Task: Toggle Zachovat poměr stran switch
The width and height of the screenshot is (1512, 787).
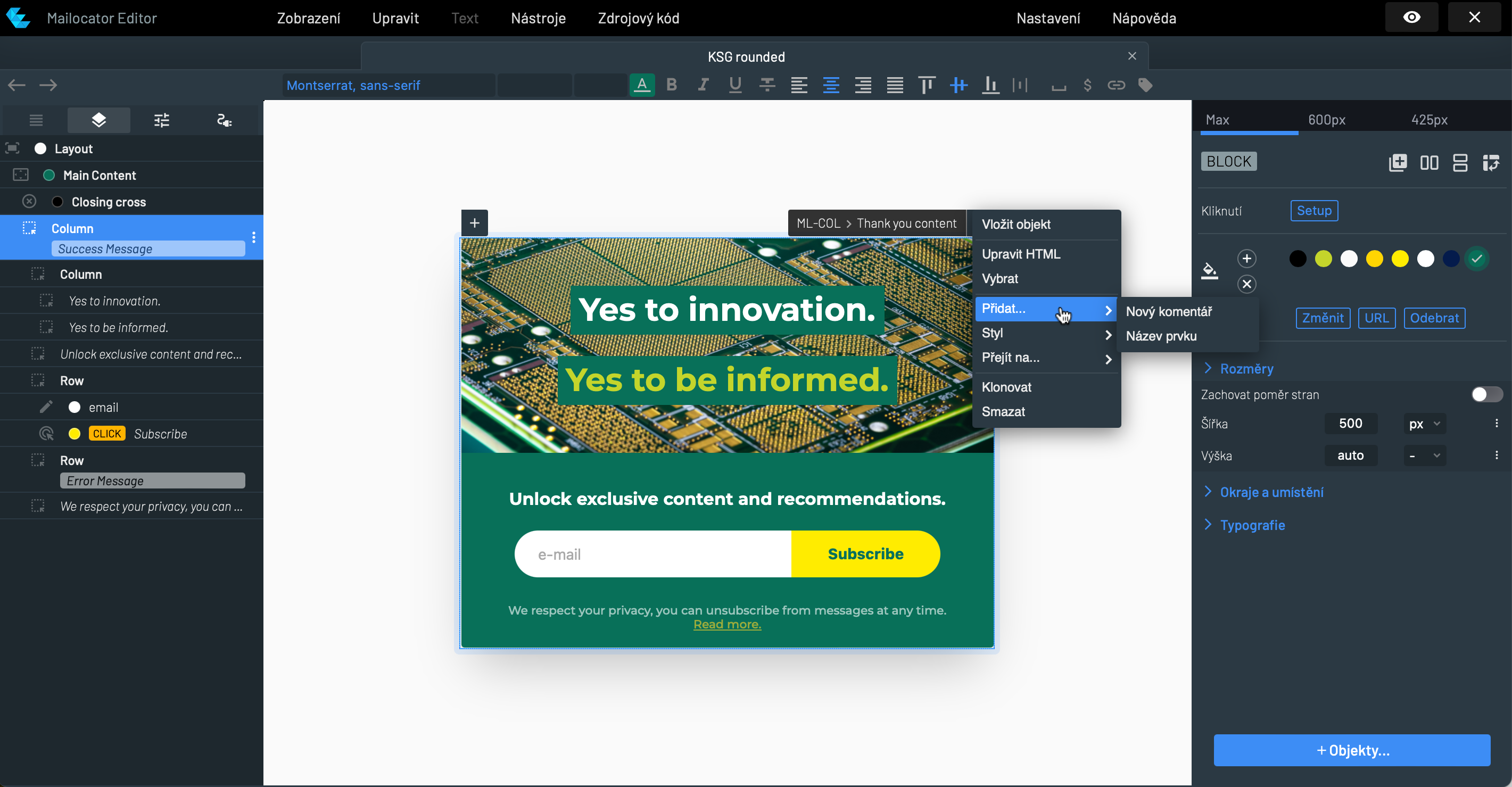Action: point(1486,394)
